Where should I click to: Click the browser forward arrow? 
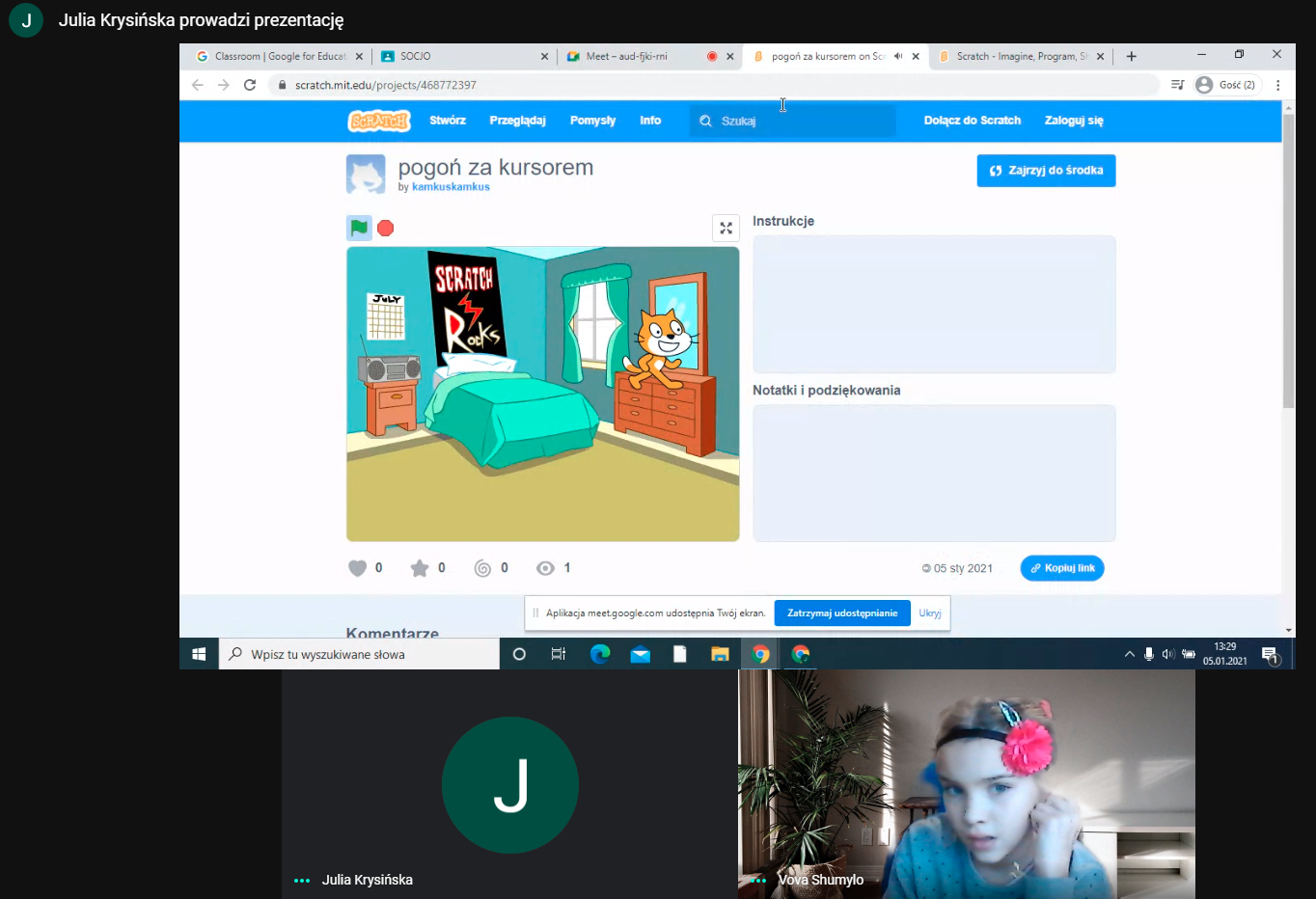pos(224,85)
